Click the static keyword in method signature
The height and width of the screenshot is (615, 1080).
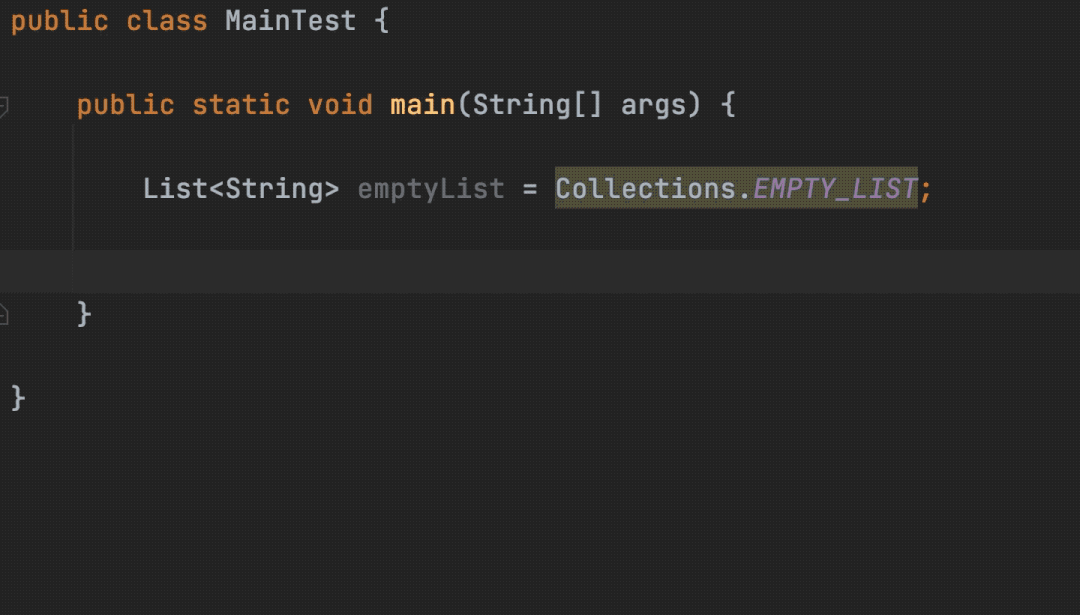tap(240, 105)
